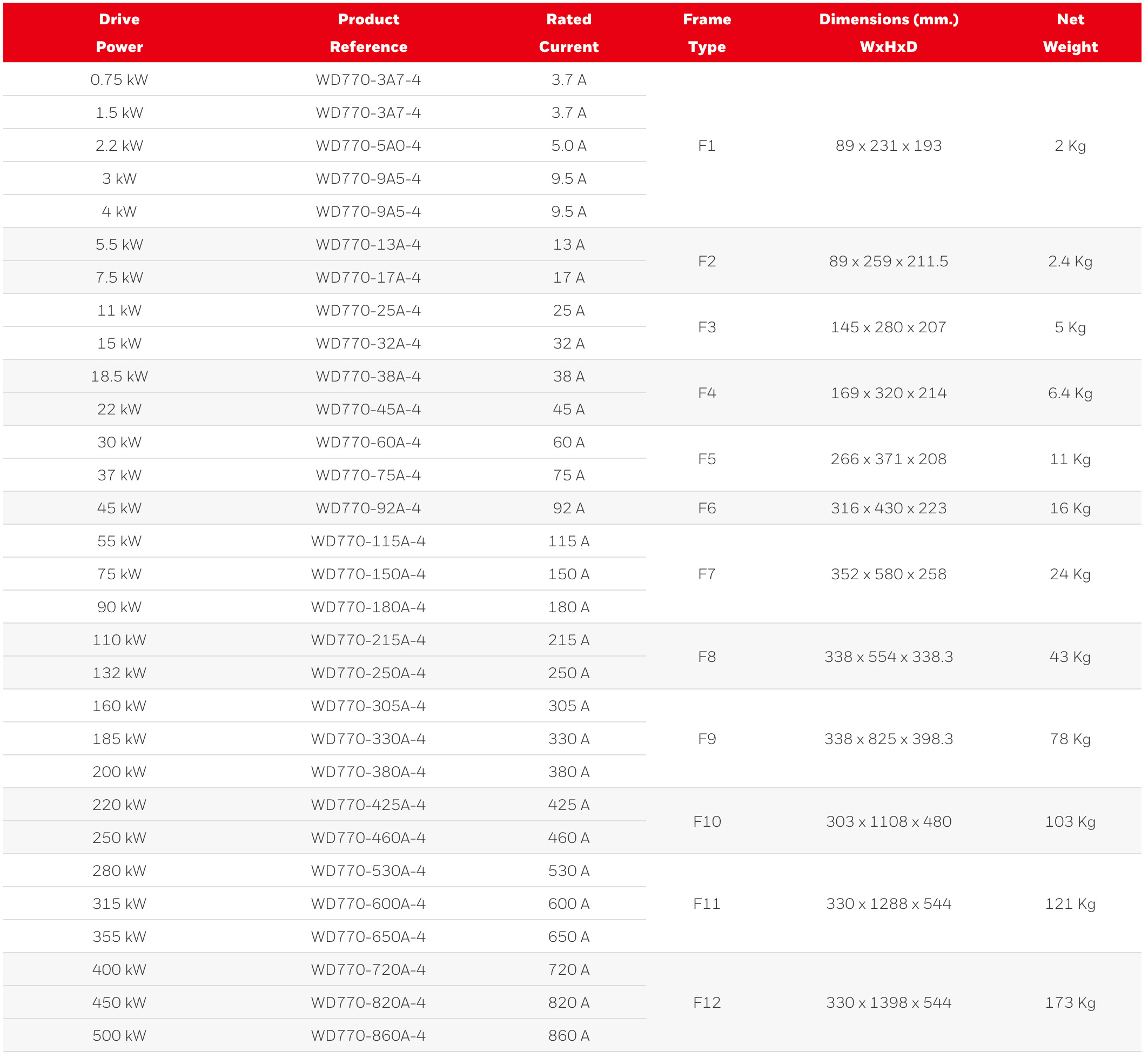Select the 132 kW drive power cell
Image resolution: width=1148 pixels, height=1058 pixels.
point(119,673)
